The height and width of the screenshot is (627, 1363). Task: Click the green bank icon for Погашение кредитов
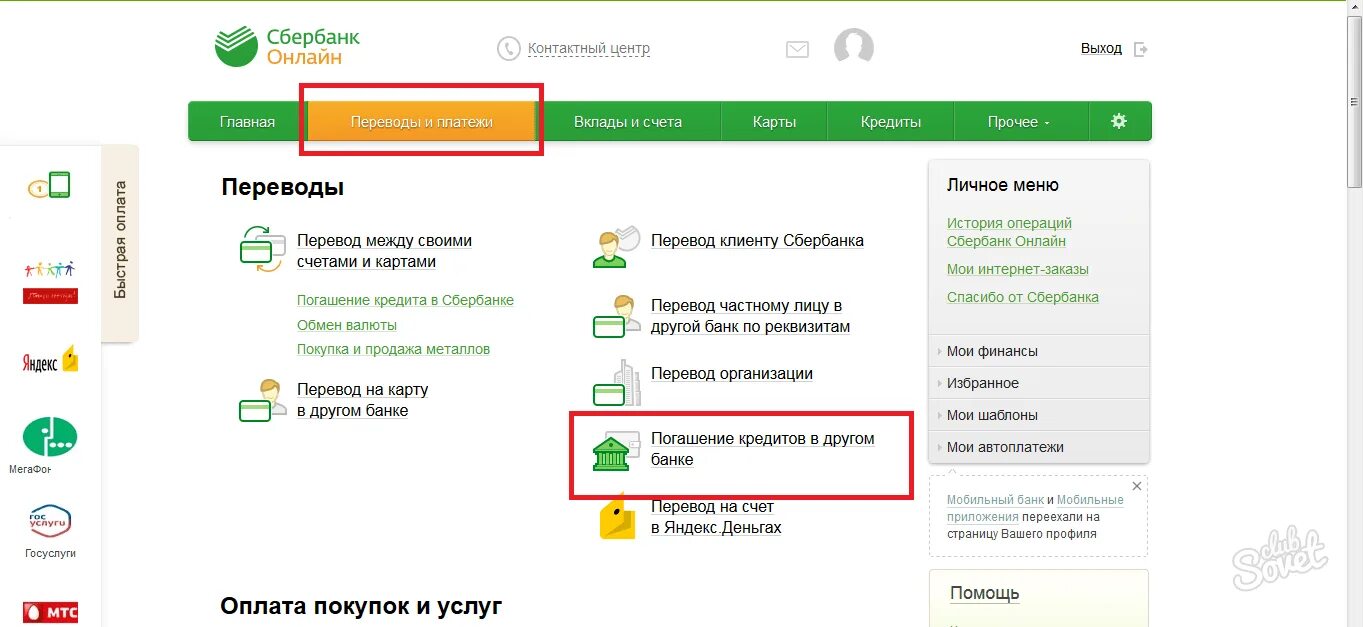pyautogui.click(x=616, y=451)
